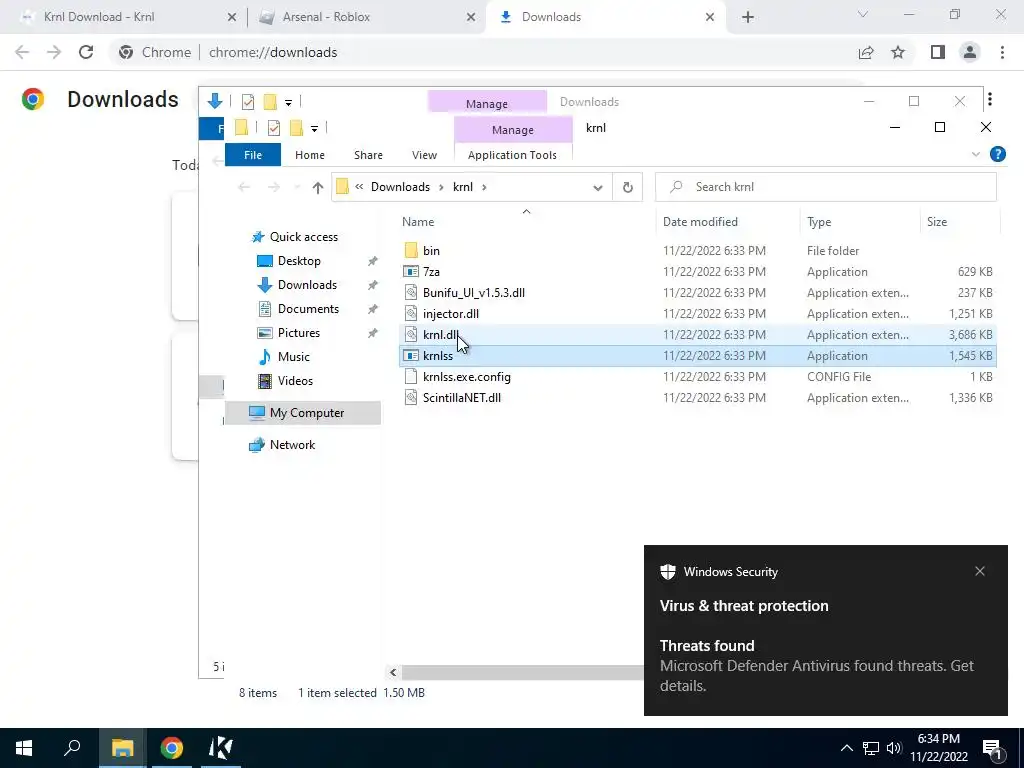Select the 7za application file
Screen dimensions: 1024x768
click(x=696, y=272)
